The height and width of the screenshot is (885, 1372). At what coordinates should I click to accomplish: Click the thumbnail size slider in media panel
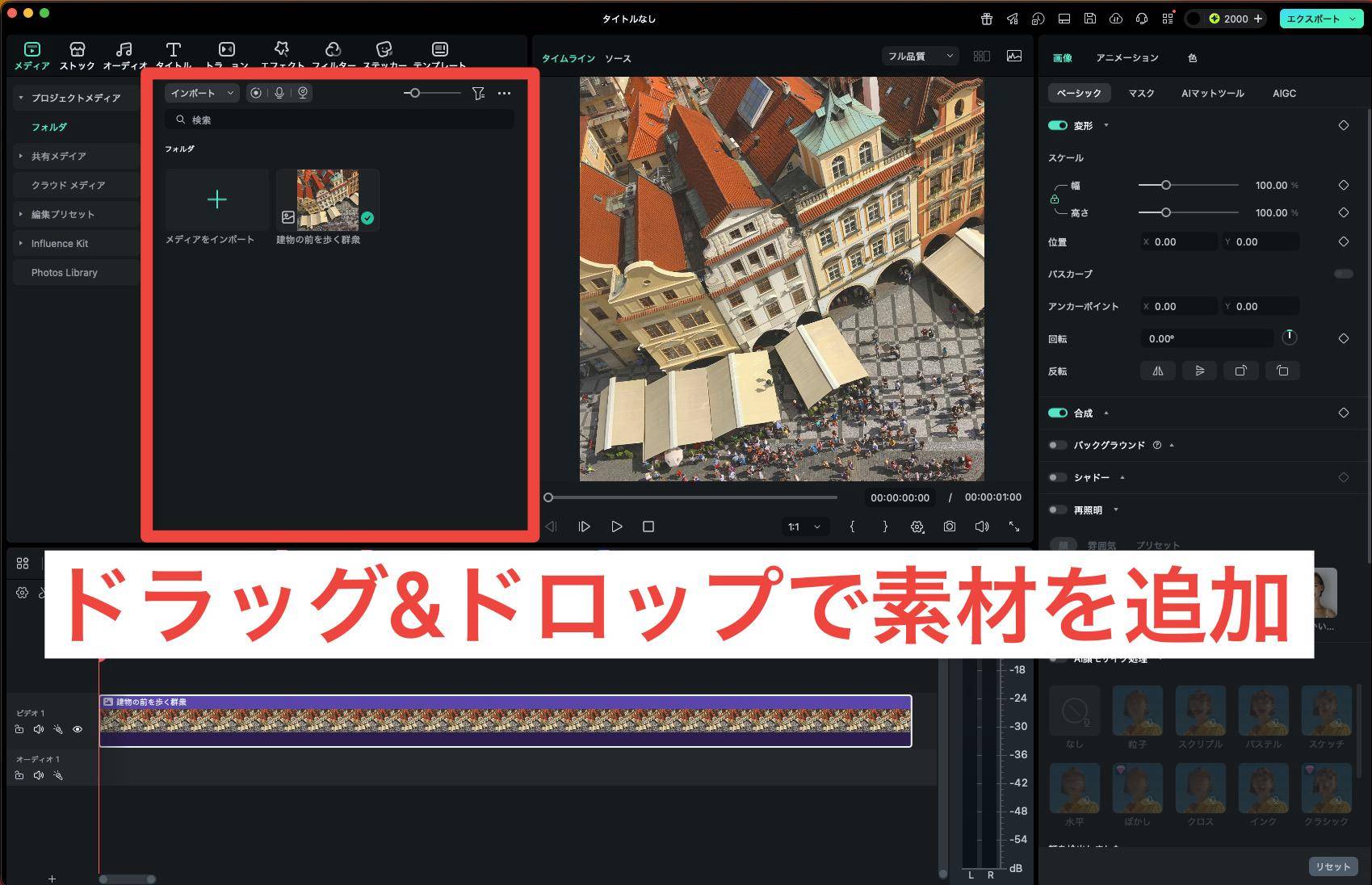tap(432, 93)
